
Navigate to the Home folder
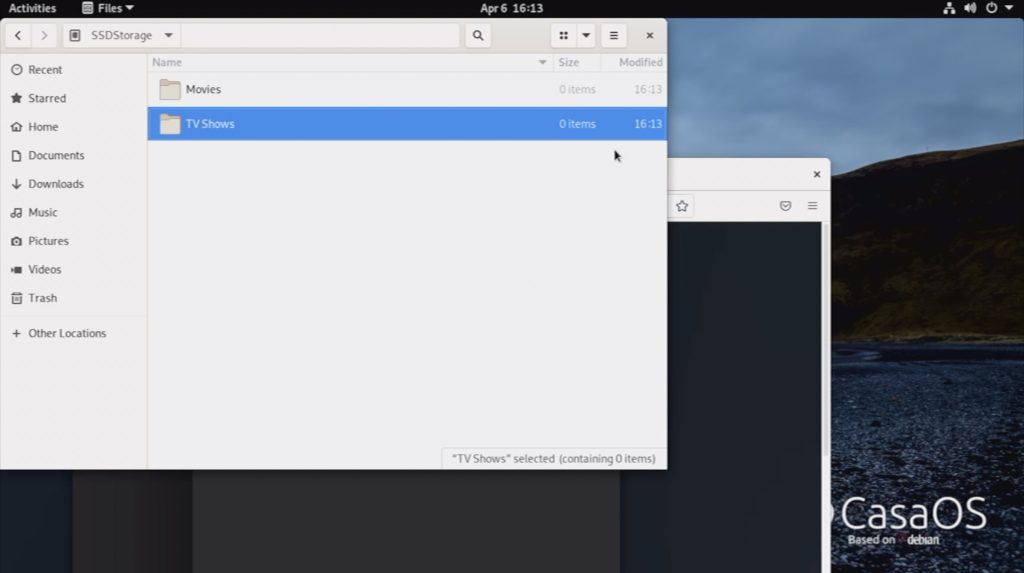point(43,127)
